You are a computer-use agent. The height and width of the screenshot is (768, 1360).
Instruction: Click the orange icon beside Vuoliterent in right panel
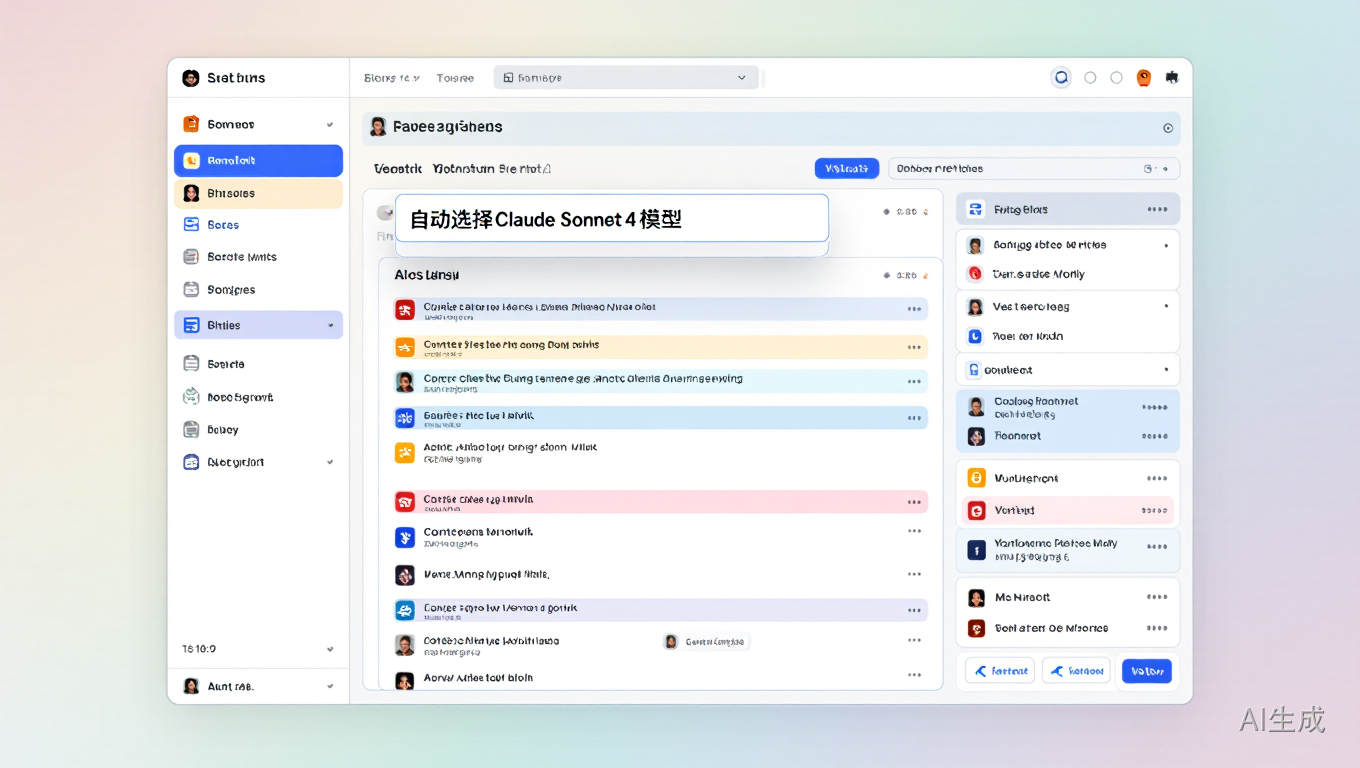(976, 478)
